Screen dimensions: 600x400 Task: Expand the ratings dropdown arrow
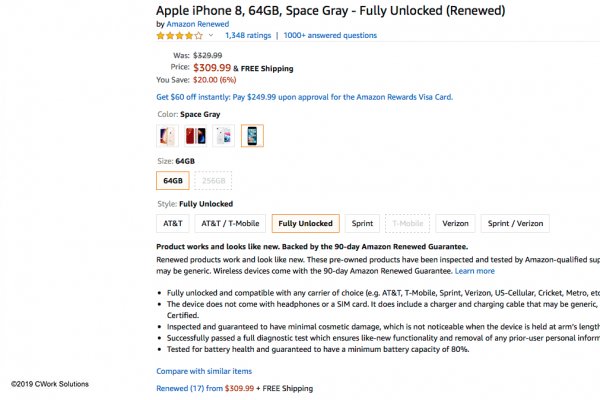211,36
